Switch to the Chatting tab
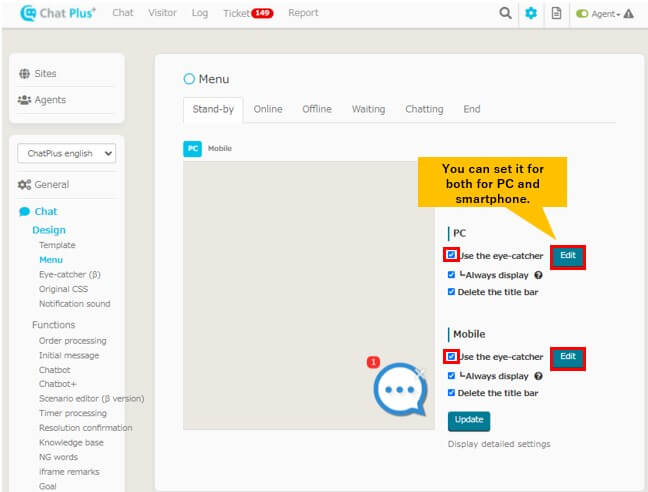Viewport: 648px width, 492px height. tap(424, 109)
